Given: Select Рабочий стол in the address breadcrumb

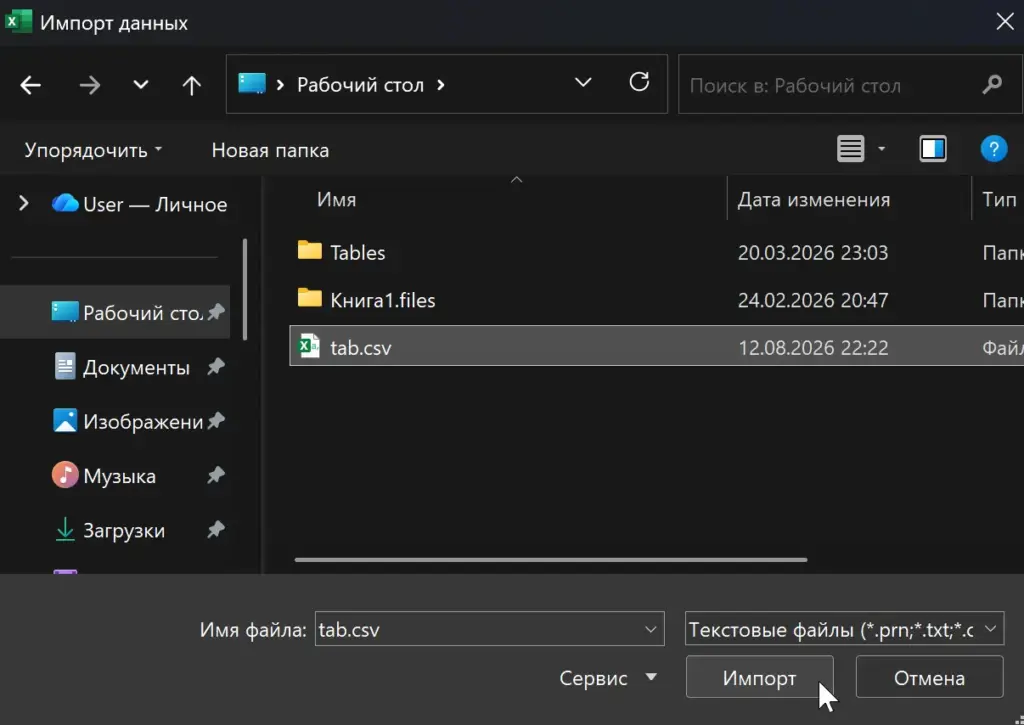Looking at the screenshot, I should point(360,85).
